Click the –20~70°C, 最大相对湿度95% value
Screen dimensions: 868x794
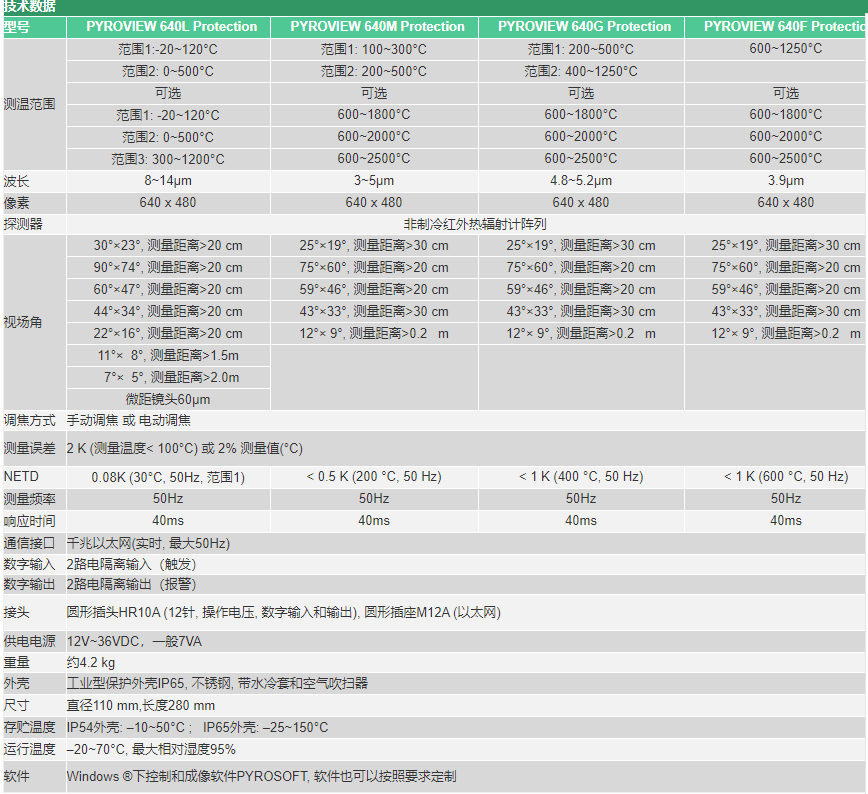pyautogui.click(x=151, y=749)
